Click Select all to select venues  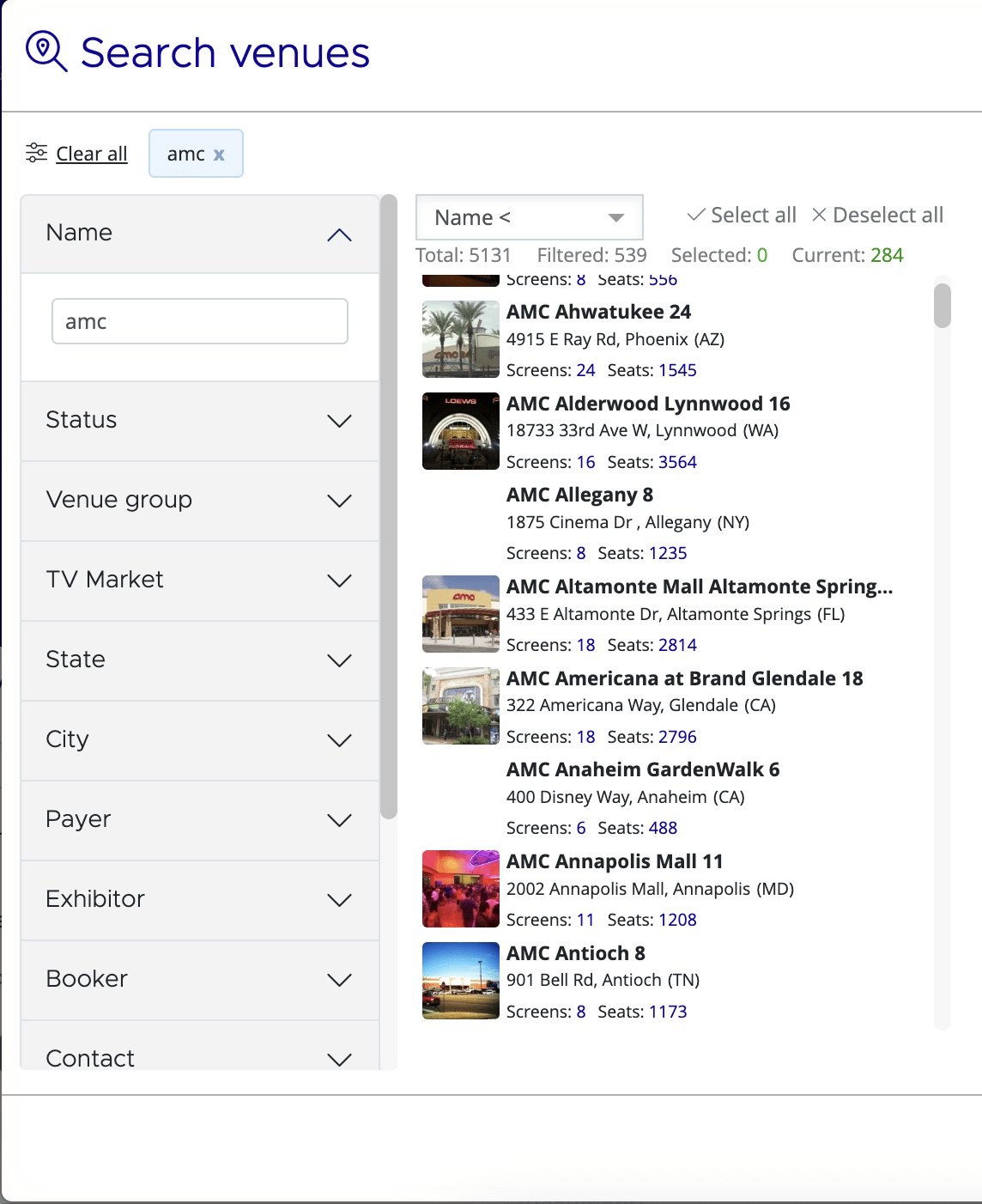click(751, 215)
